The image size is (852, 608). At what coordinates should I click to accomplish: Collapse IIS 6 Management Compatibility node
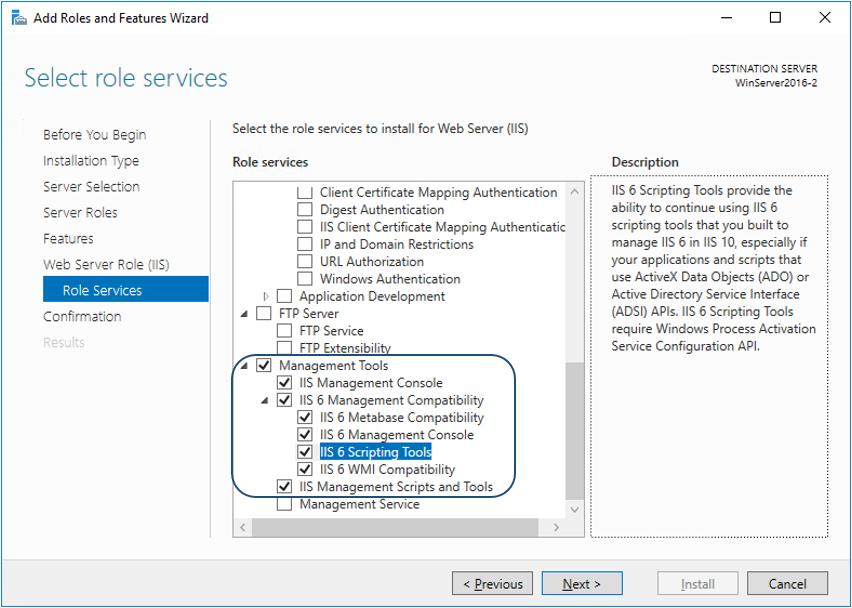pyautogui.click(x=266, y=400)
